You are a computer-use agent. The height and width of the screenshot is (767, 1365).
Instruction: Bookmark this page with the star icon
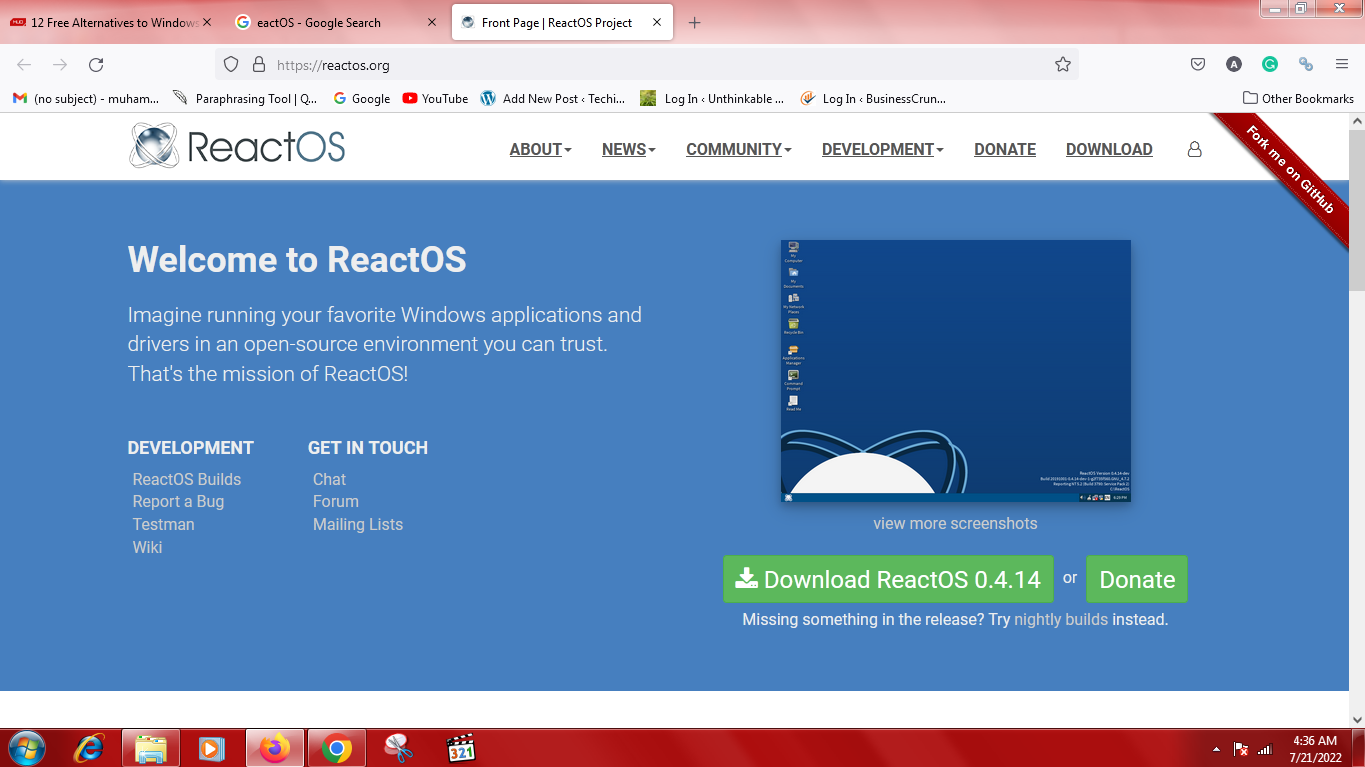[1062, 64]
